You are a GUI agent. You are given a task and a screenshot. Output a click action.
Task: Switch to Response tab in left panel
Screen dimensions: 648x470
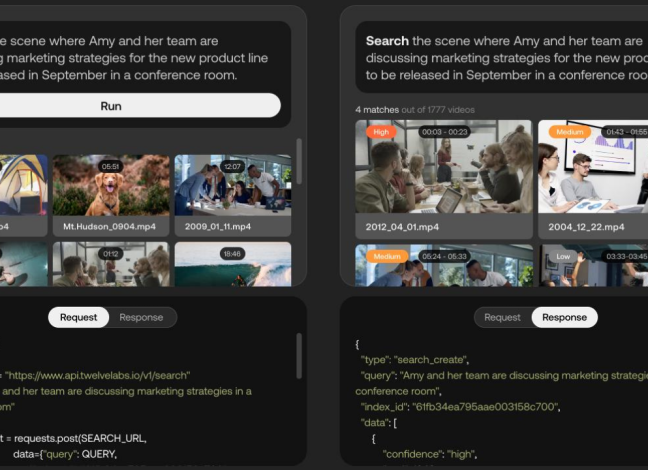click(x=141, y=317)
